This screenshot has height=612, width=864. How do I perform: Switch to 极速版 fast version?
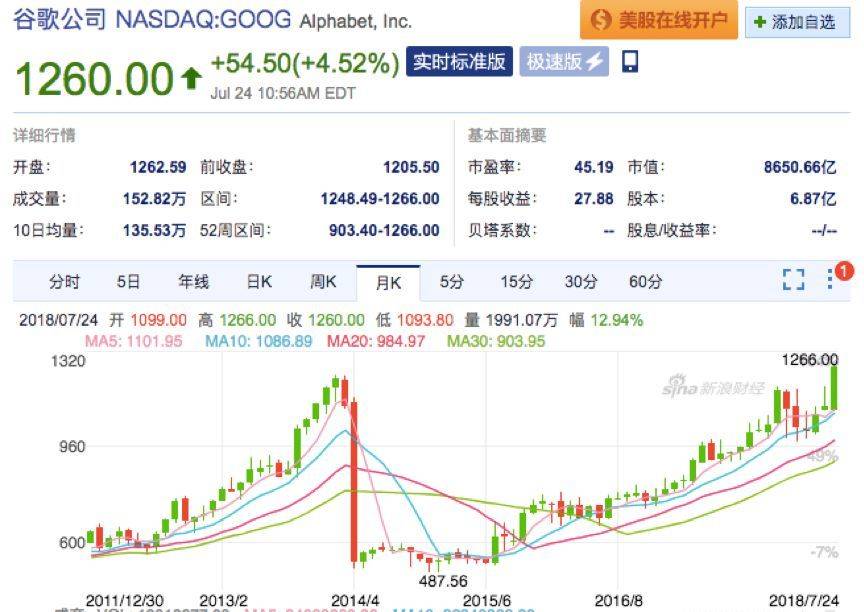[564, 61]
